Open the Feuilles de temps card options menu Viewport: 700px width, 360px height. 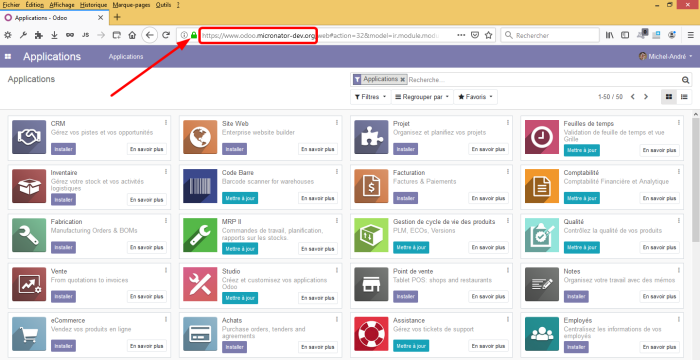(679, 122)
